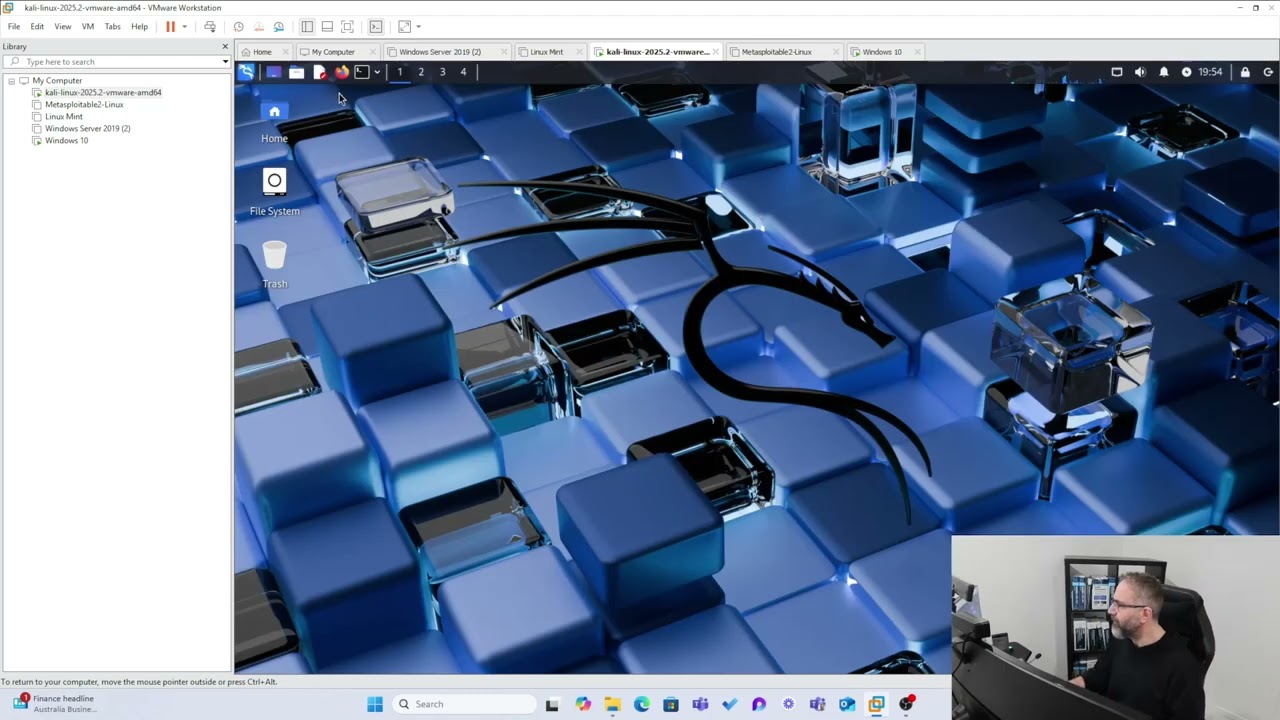Image resolution: width=1280 pixels, height=720 pixels.
Task: Close the Library panel
Action: [225, 46]
